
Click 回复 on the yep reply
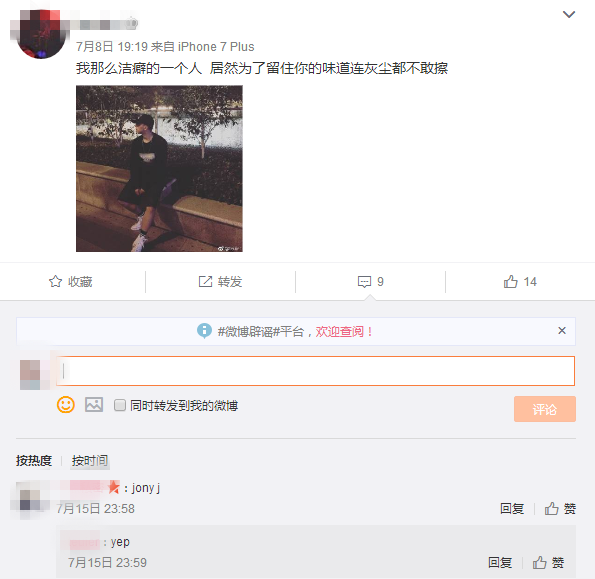click(x=499, y=562)
